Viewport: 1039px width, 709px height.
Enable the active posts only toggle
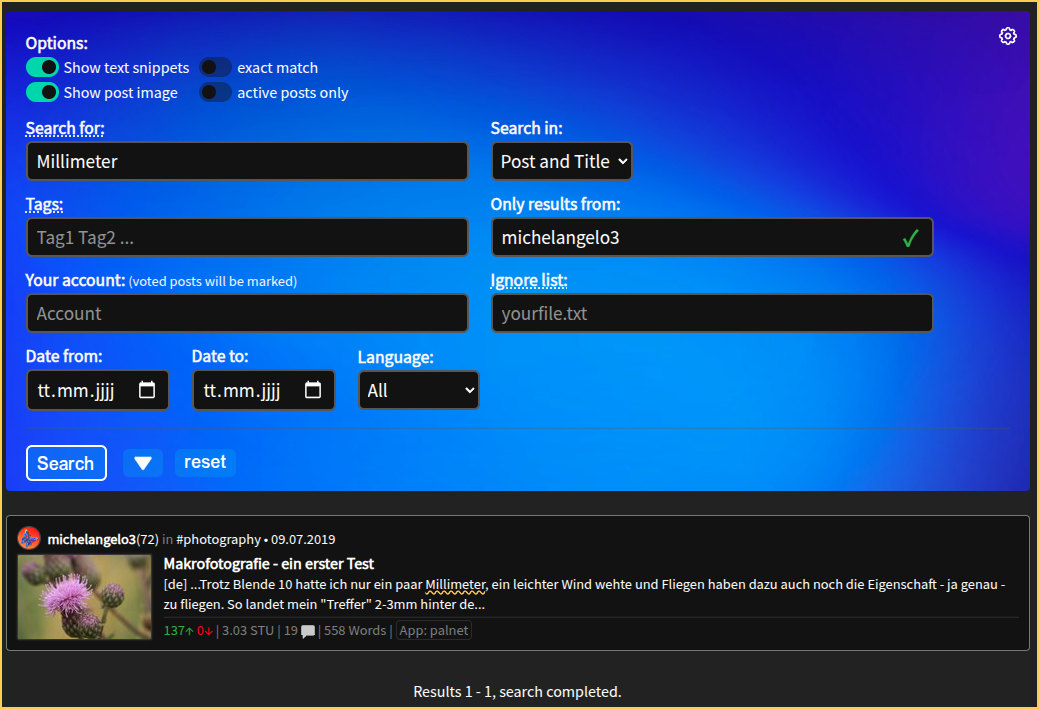216,92
